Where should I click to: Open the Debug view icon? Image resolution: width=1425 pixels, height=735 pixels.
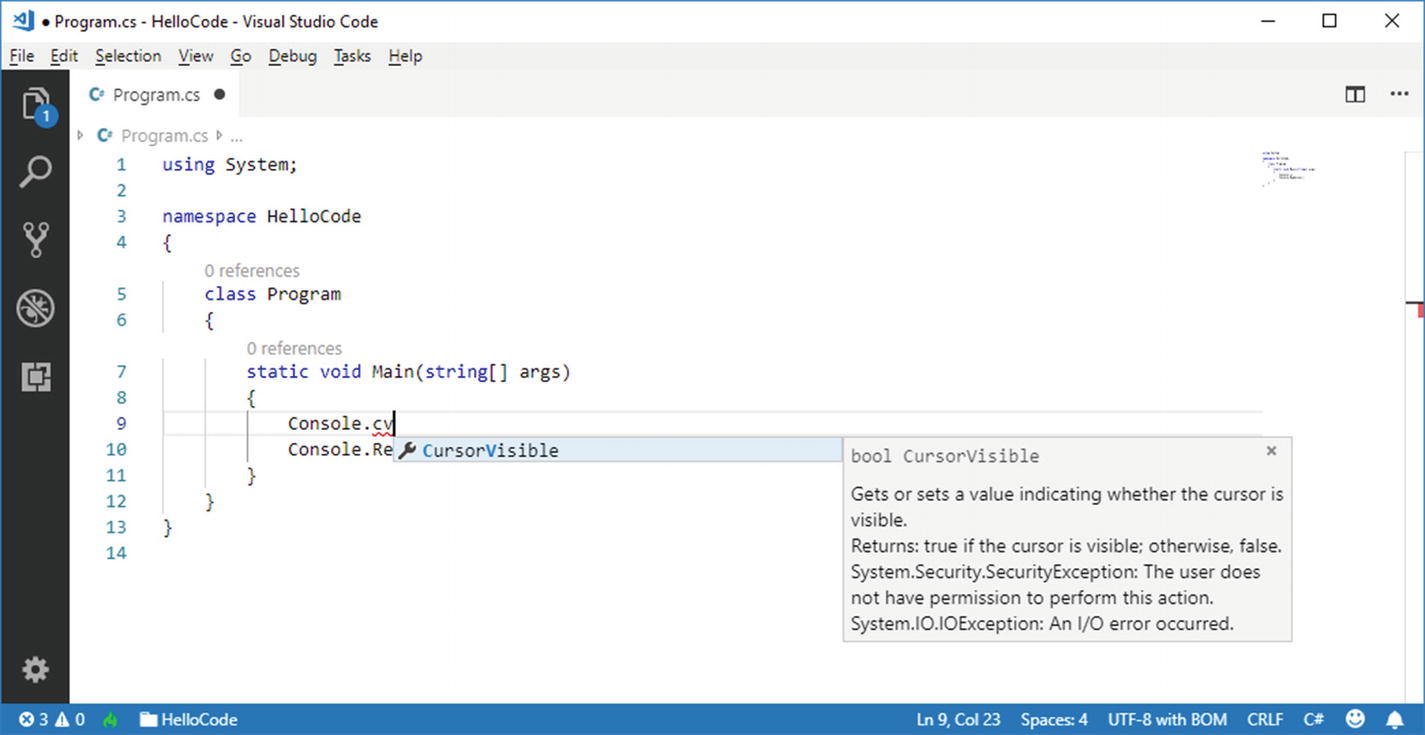(35, 309)
